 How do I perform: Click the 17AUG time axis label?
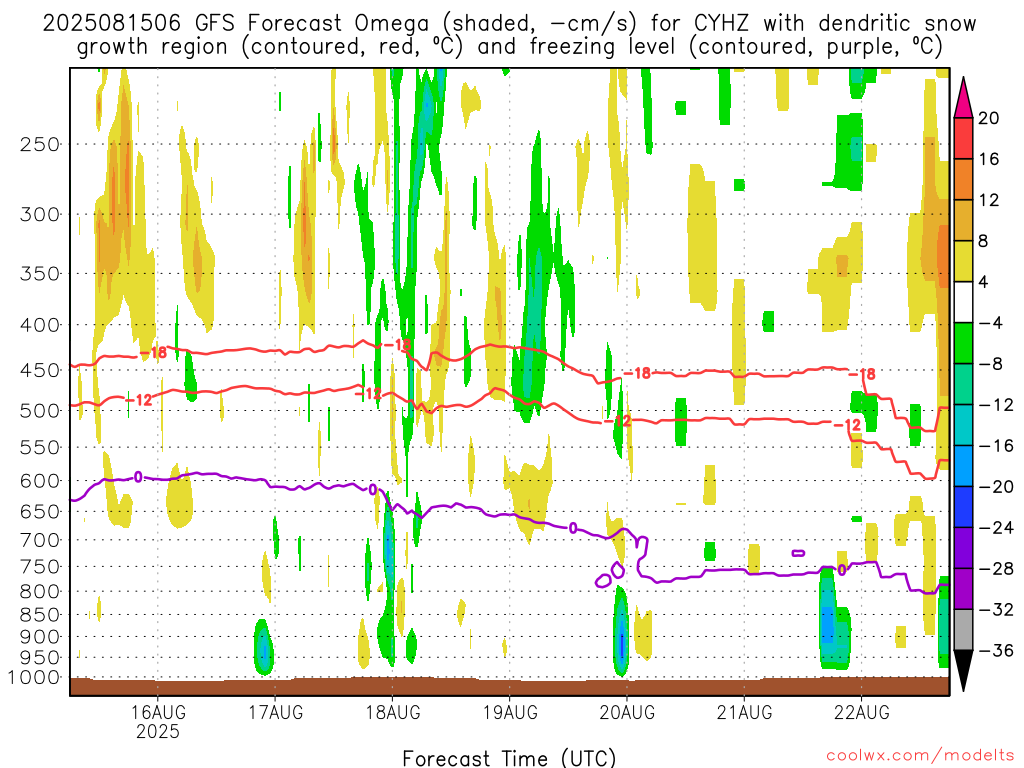click(x=275, y=712)
